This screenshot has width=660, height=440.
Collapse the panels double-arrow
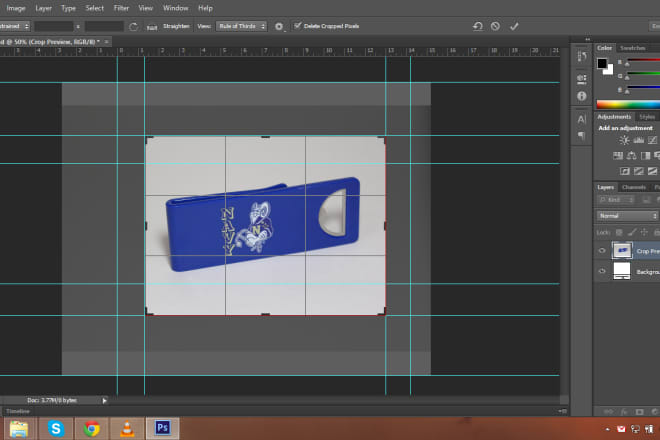pos(588,39)
